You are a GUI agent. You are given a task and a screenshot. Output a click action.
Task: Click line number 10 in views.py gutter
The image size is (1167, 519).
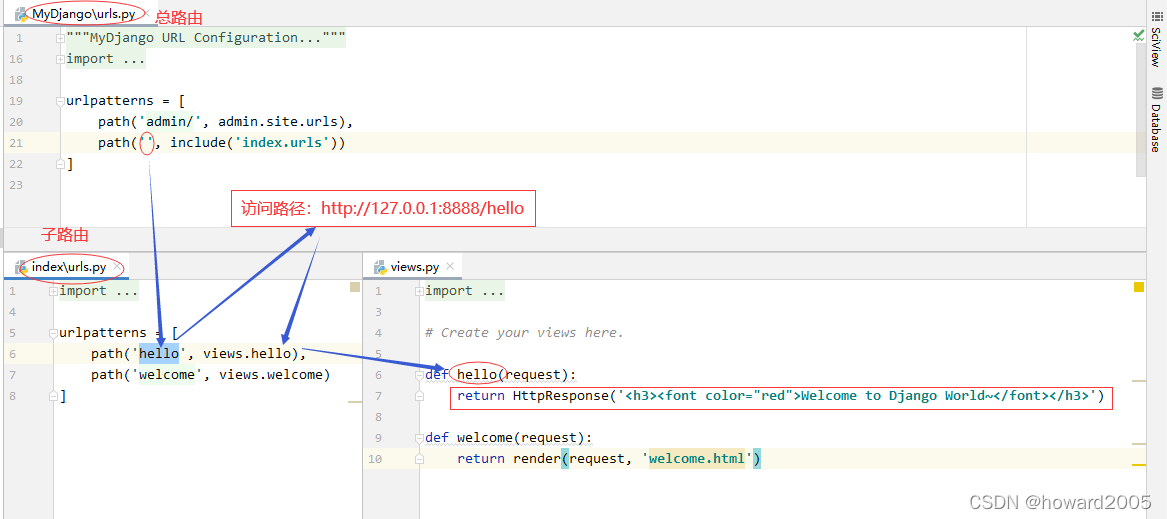click(x=375, y=459)
